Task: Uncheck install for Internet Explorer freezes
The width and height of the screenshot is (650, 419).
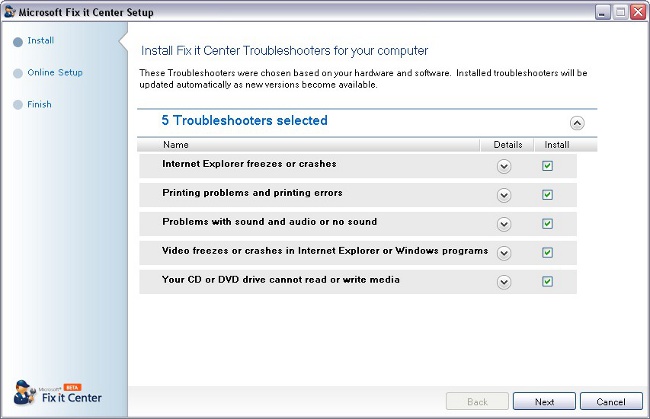Action: point(547,166)
